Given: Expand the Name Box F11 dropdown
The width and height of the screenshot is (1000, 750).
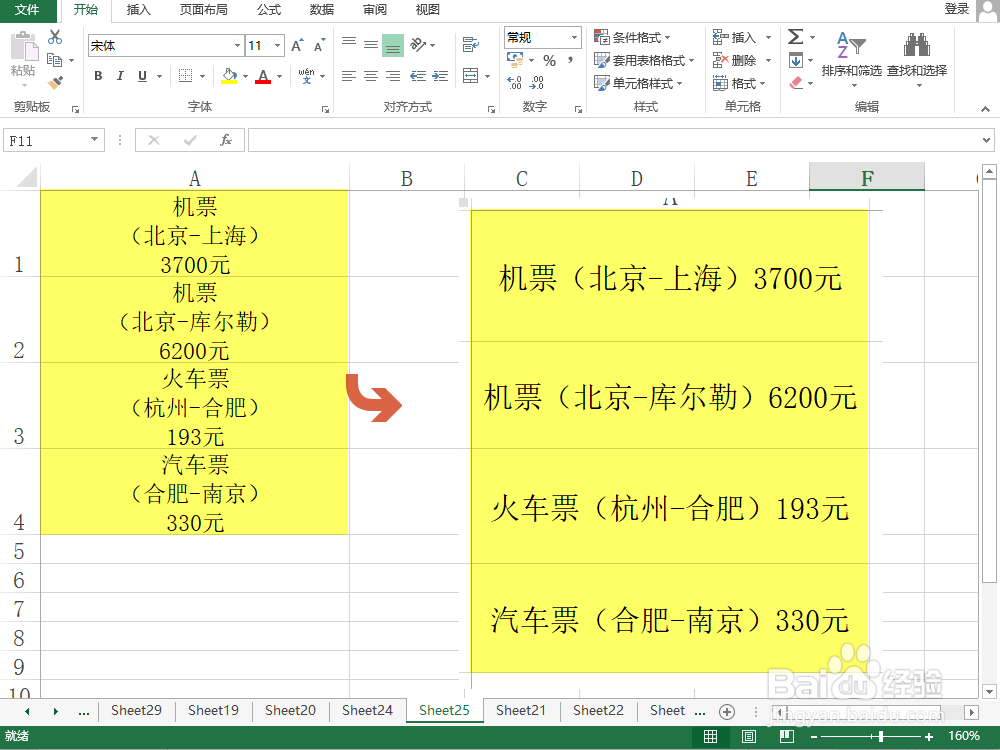Looking at the screenshot, I should pyautogui.click(x=94, y=140).
